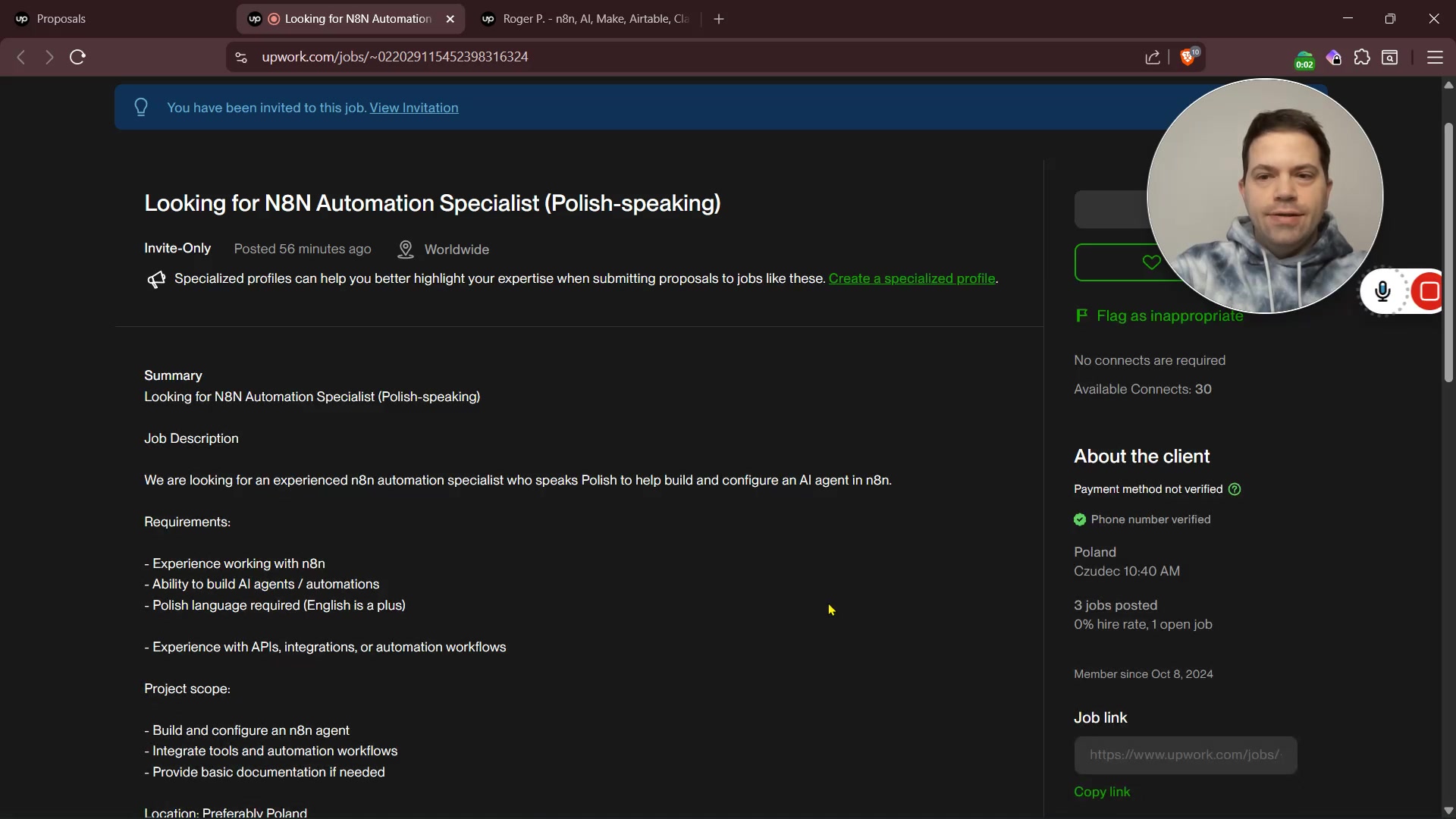1456x819 pixels.
Task: Open a new browser tab
Action: click(719, 19)
